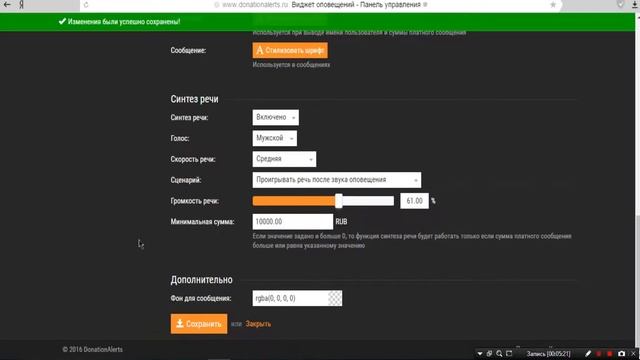Screen dimensions: 640x360
Task: Click the recorder camera screenshot icon
Action: (621, 353)
